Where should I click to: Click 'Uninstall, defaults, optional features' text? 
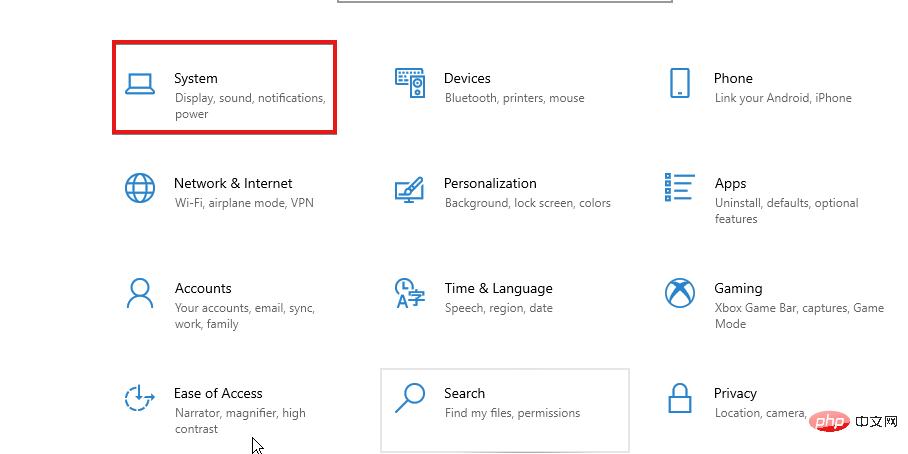pyautogui.click(x=786, y=211)
